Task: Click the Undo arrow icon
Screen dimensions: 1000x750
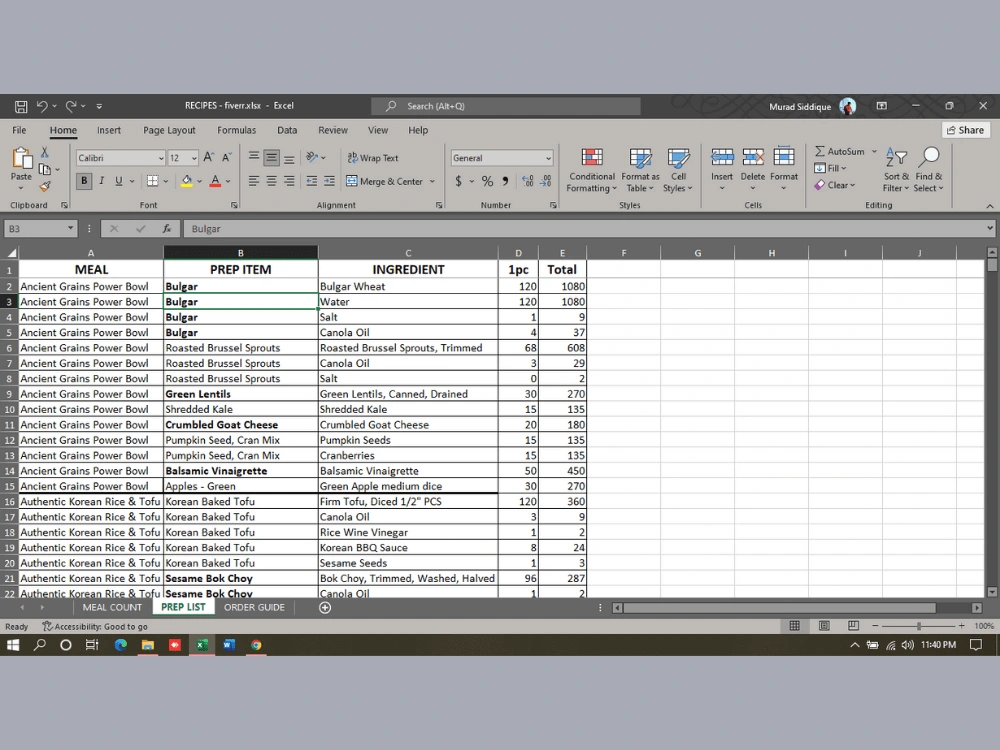Action: [41, 106]
